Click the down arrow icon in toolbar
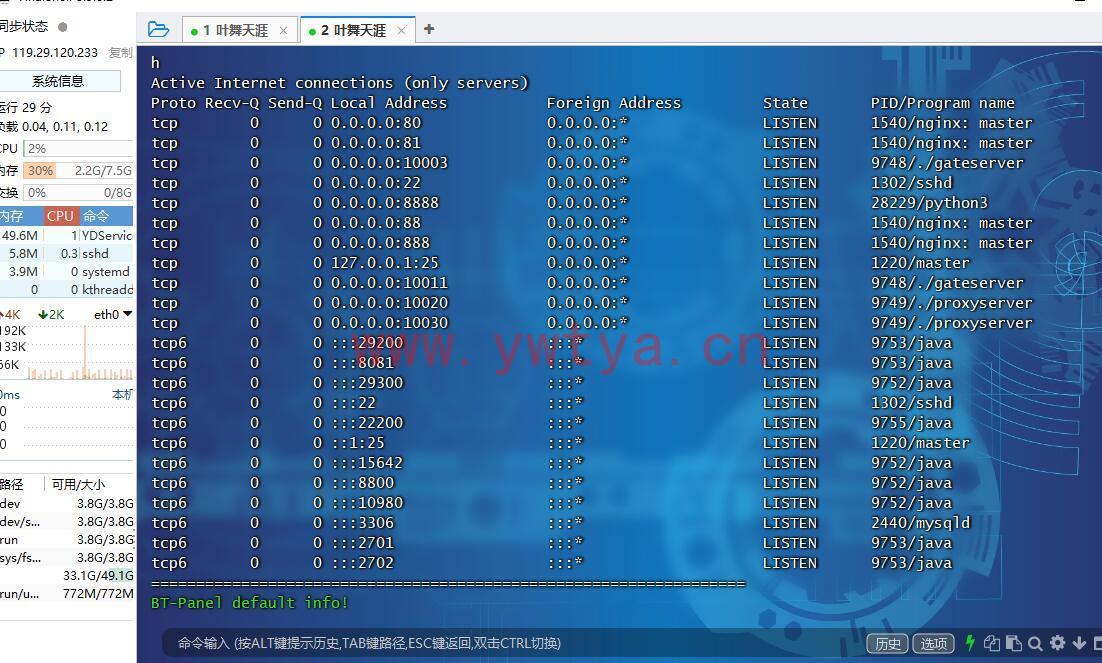1102x663 pixels. [1079, 643]
